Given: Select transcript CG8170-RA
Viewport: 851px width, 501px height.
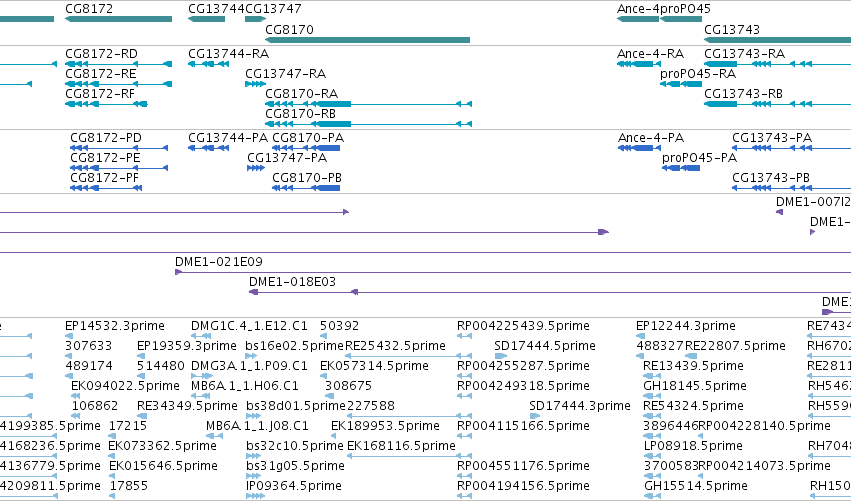Looking at the screenshot, I should pyautogui.click(x=369, y=104).
